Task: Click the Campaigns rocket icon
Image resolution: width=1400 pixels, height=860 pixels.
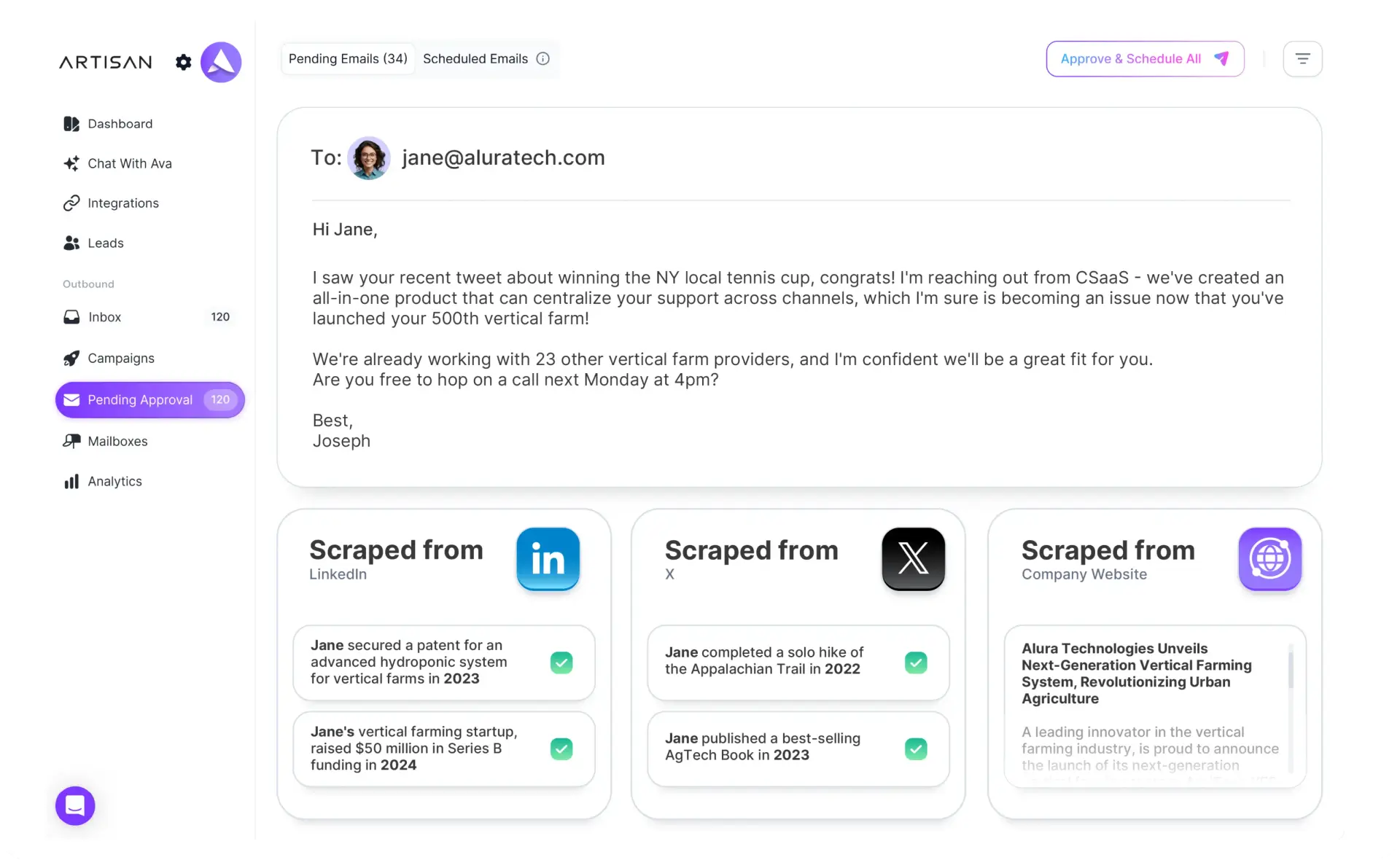Action: (71, 358)
